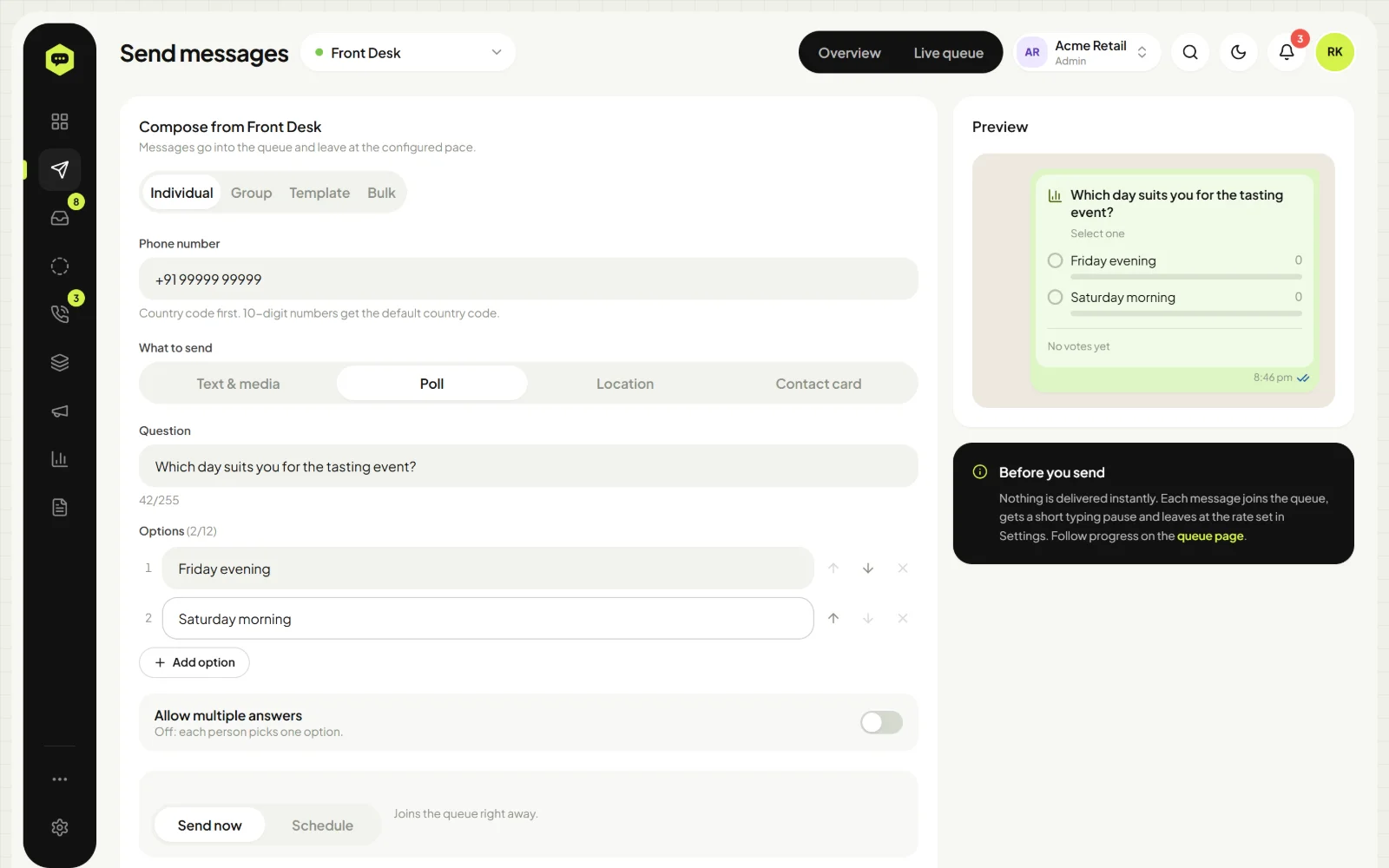Open the inbox icon with badge 8

click(59, 218)
